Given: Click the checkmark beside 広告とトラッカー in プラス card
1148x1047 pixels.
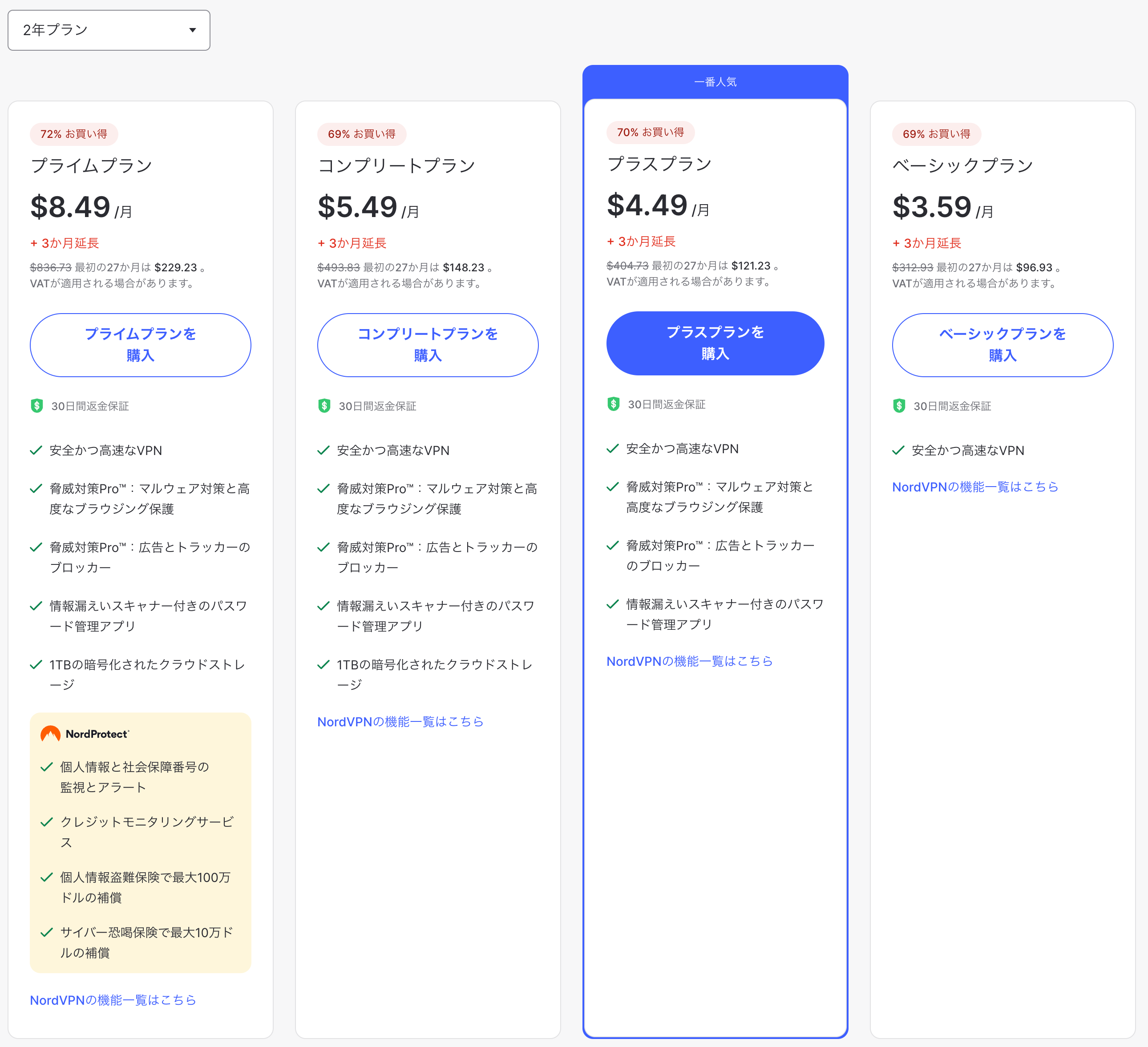Looking at the screenshot, I should pyautogui.click(x=613, y=545).
